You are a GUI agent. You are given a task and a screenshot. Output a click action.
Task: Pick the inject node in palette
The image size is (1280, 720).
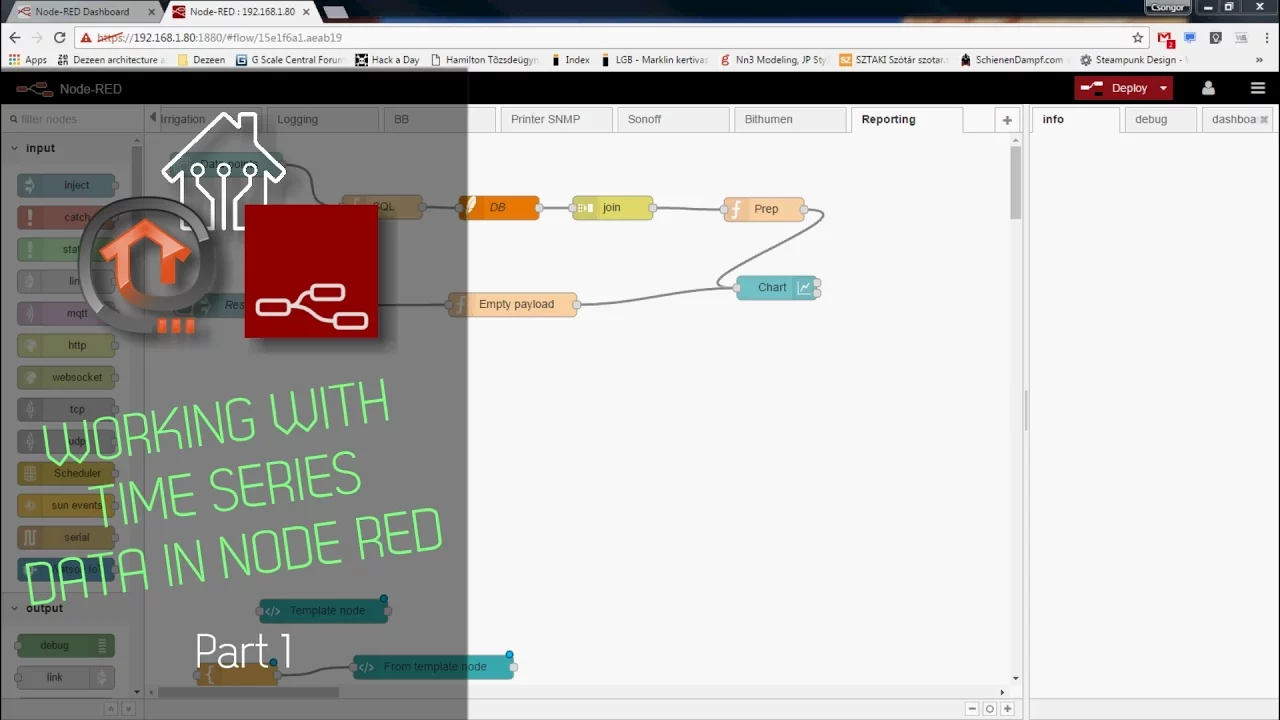pos(67,185)
